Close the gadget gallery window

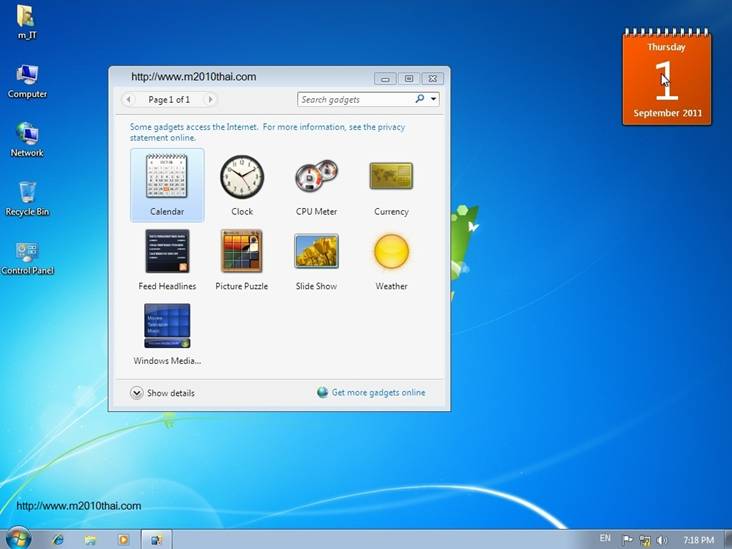(x=433, y=78)
